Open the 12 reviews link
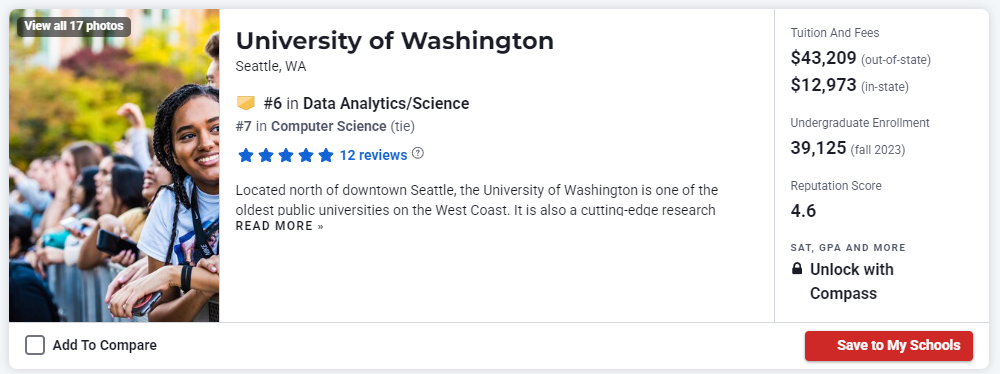The height and width of the screenshot is (374, 1000). [373, 155]
